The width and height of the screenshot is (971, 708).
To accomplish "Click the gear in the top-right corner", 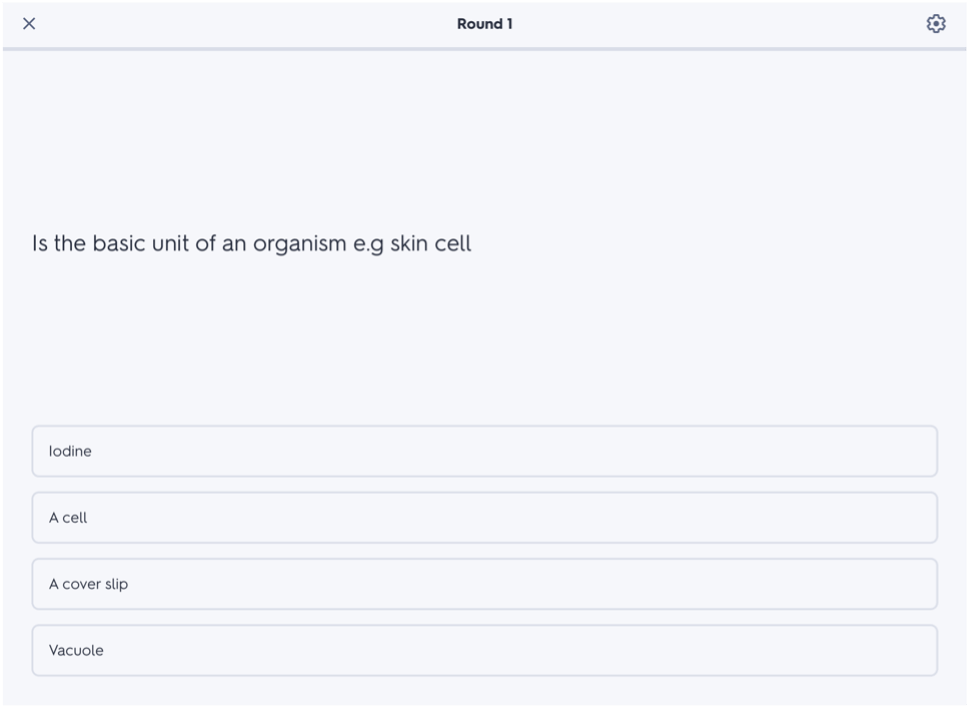I will coord(935,24).
